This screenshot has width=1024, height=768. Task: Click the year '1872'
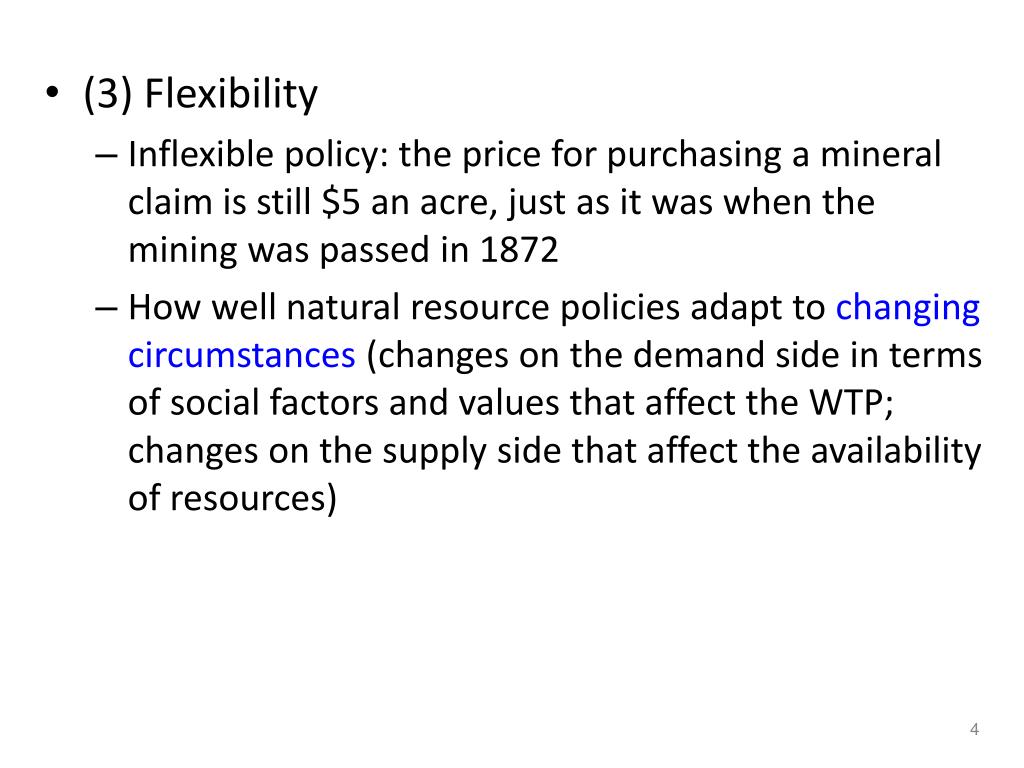click(x=519, y=250)
